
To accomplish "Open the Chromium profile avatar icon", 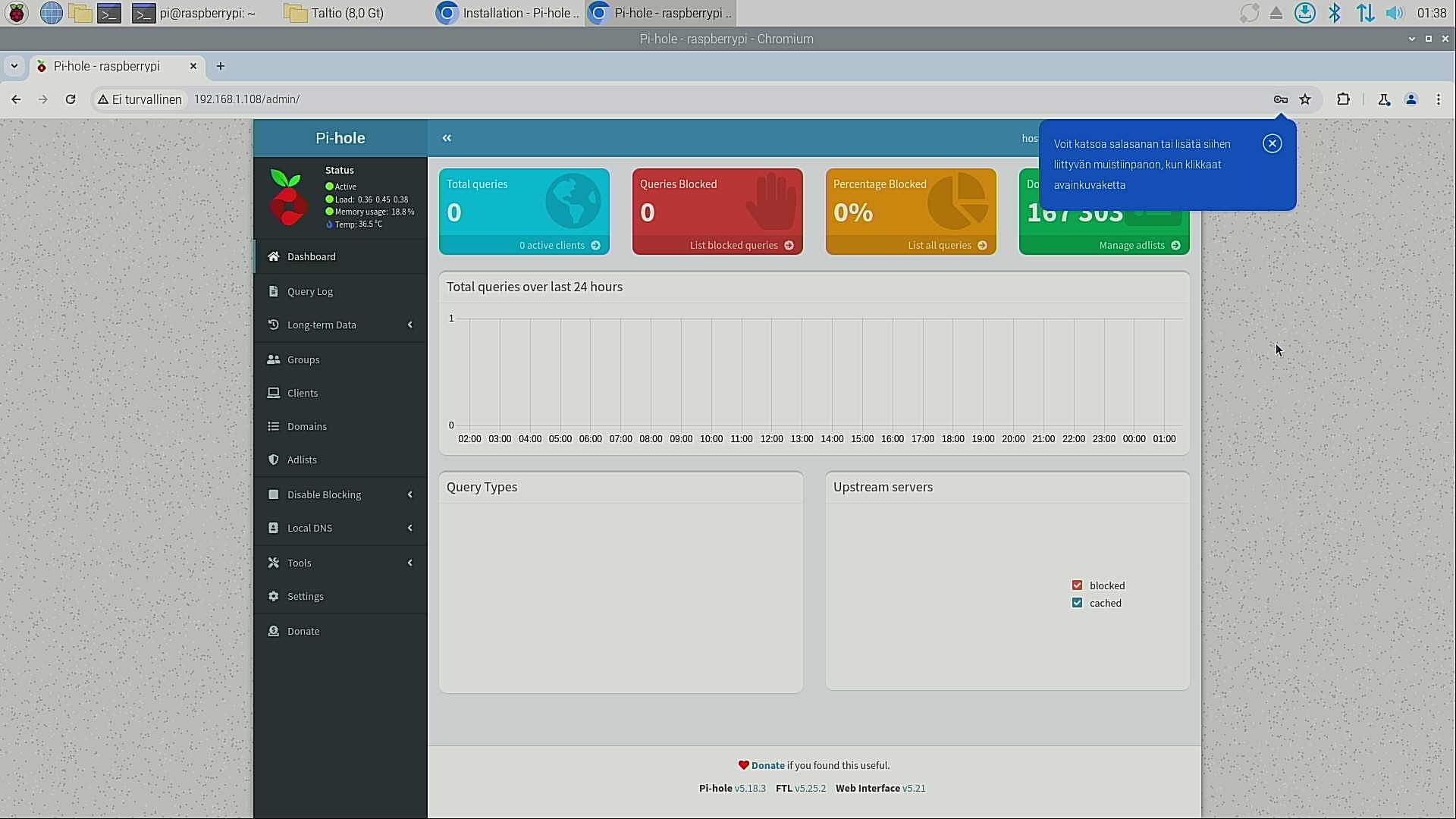I will (x=1411, y=99).
